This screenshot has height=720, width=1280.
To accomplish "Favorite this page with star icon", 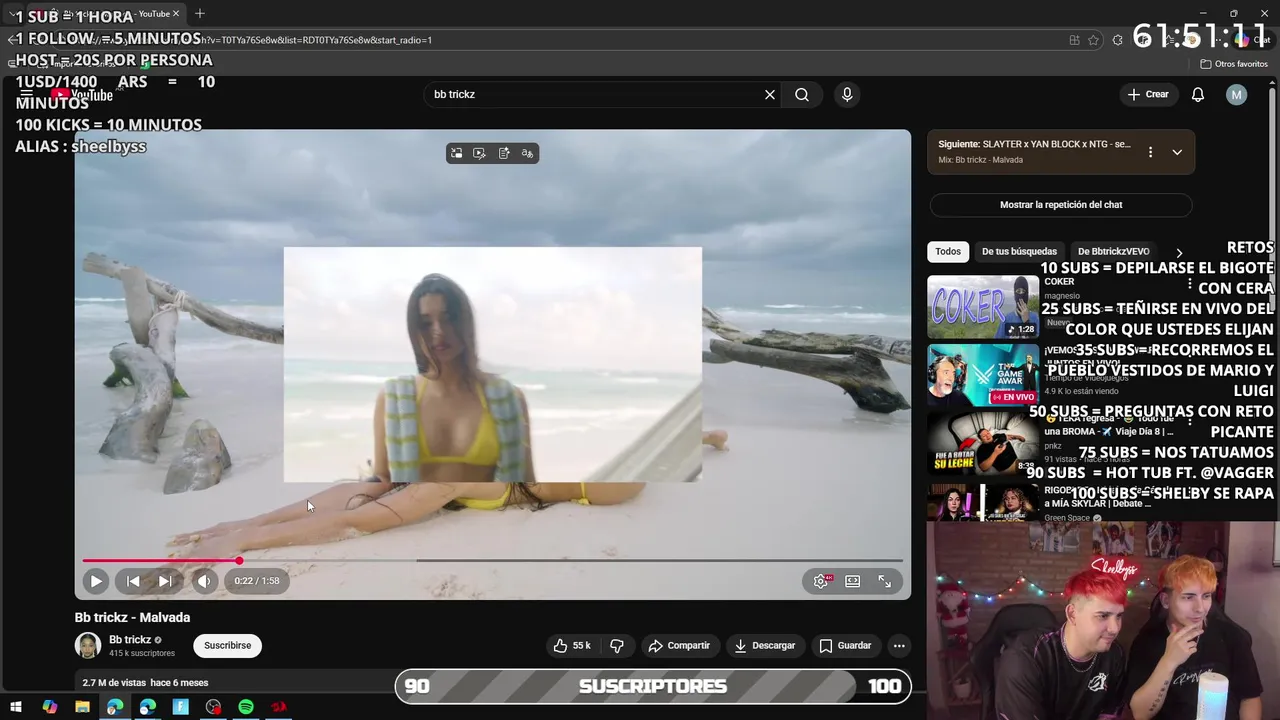I will pyautogui.click(x=1094, y=40).
